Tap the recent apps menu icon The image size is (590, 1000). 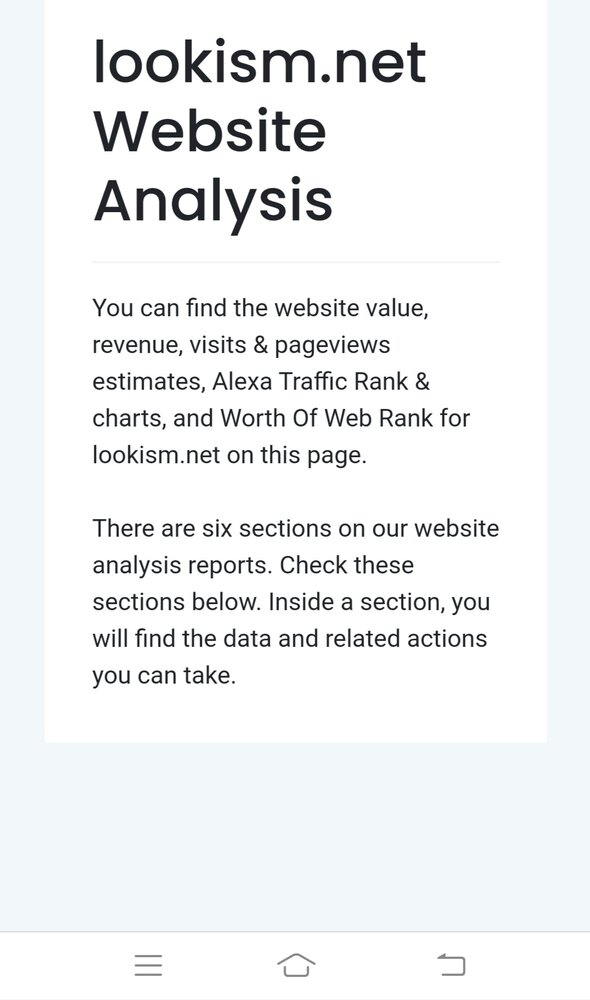148,965
